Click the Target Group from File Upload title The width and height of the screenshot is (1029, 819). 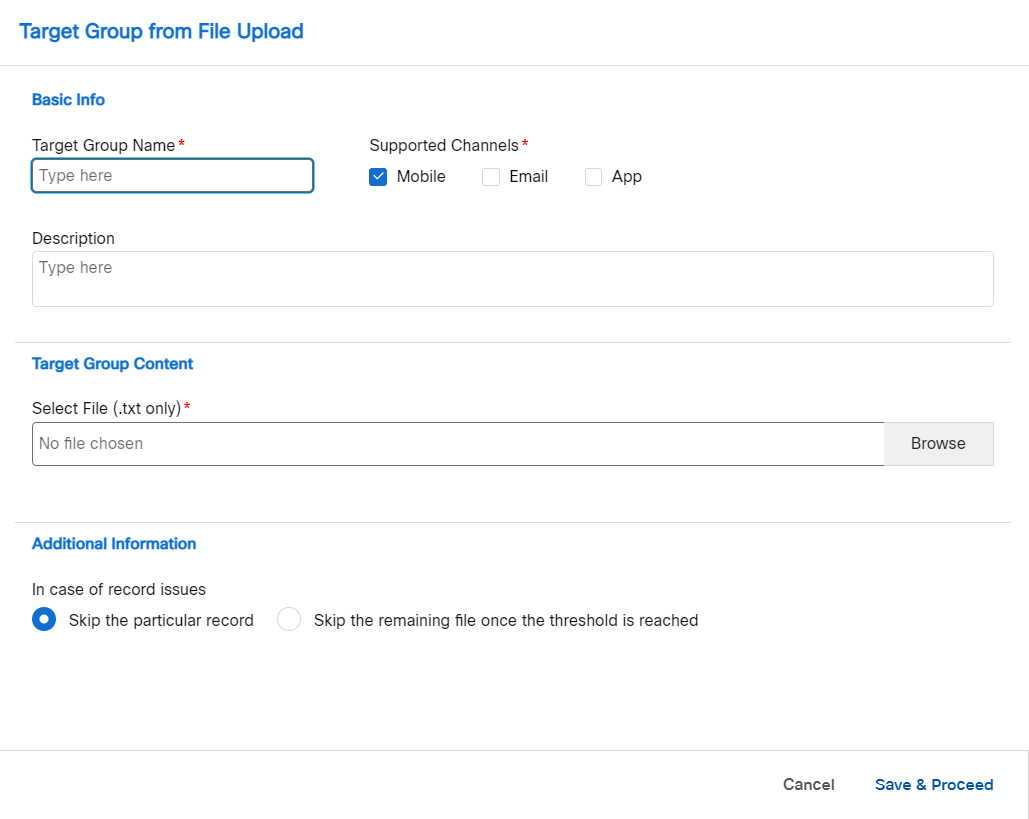[x=161, y=32]
